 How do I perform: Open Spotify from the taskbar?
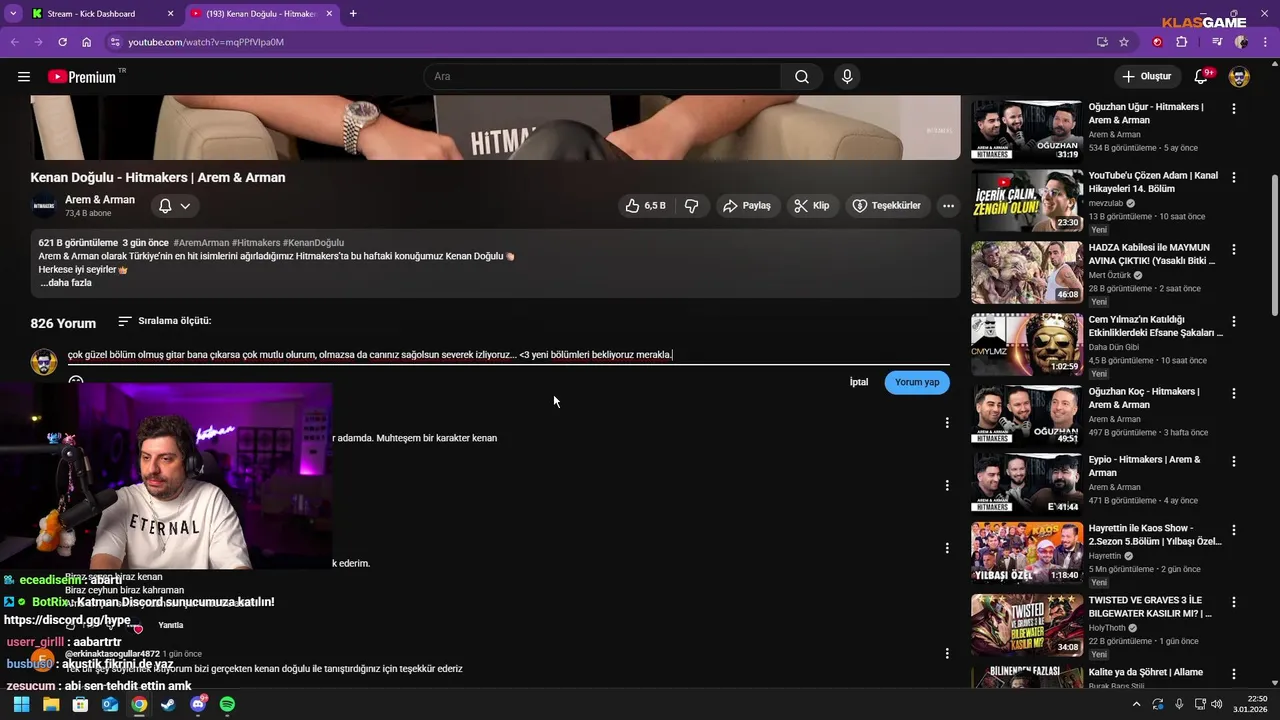(227, 704)
